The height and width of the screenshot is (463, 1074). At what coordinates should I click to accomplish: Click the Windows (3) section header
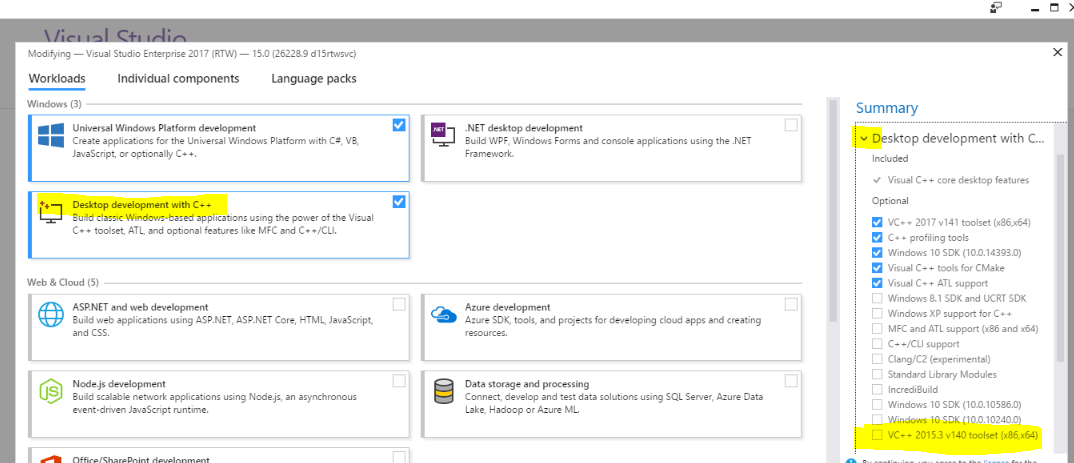(x=54, y=103)
